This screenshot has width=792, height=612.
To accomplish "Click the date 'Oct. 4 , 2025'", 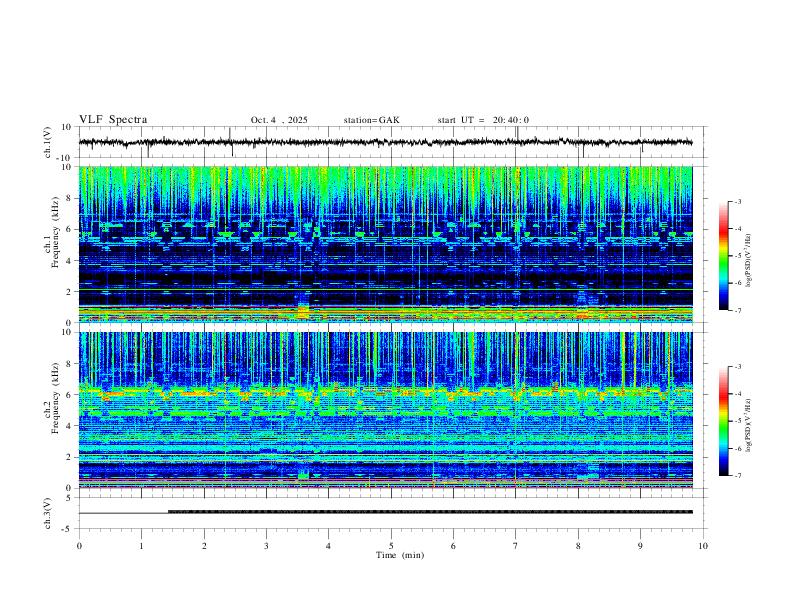I will coord(279,120).
